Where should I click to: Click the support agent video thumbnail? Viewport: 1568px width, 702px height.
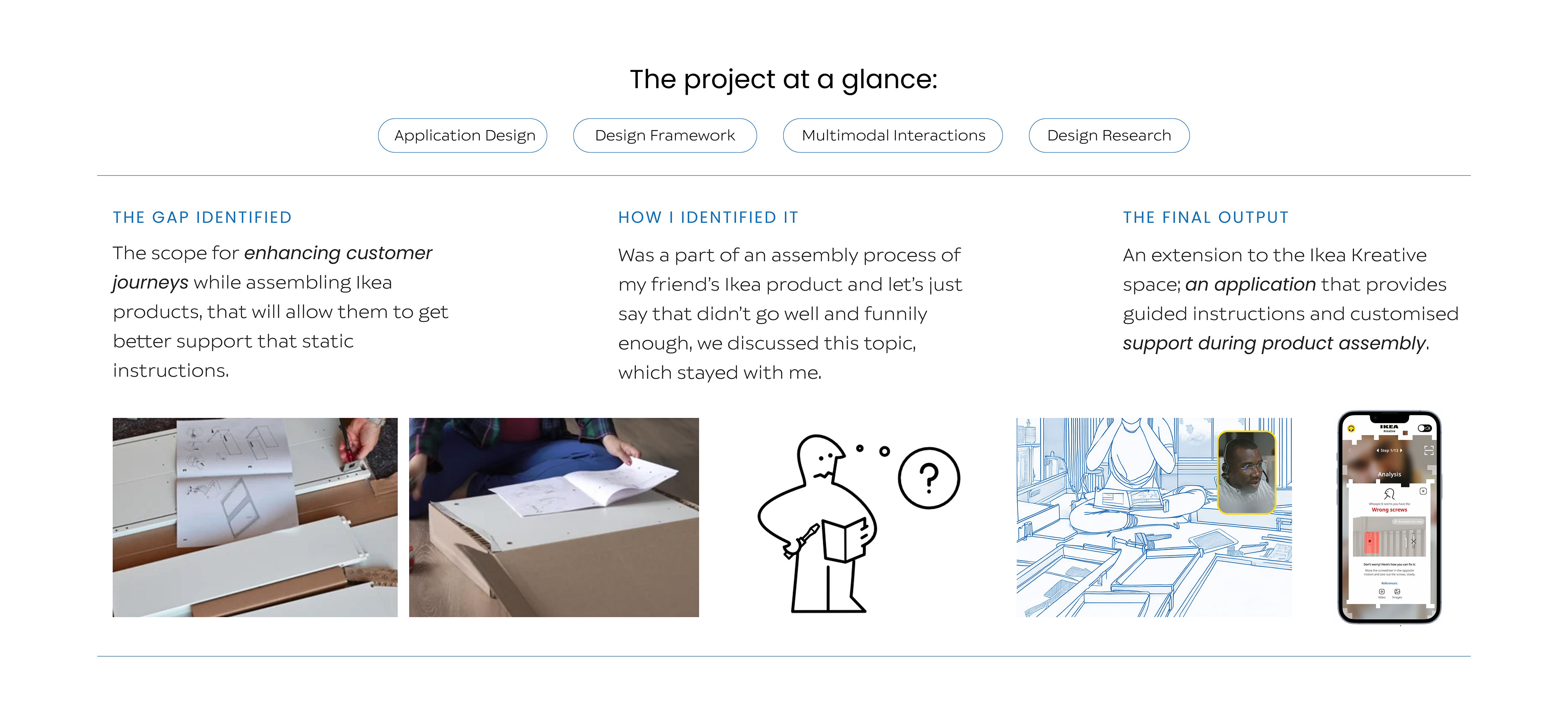[x=1246, y=472]
